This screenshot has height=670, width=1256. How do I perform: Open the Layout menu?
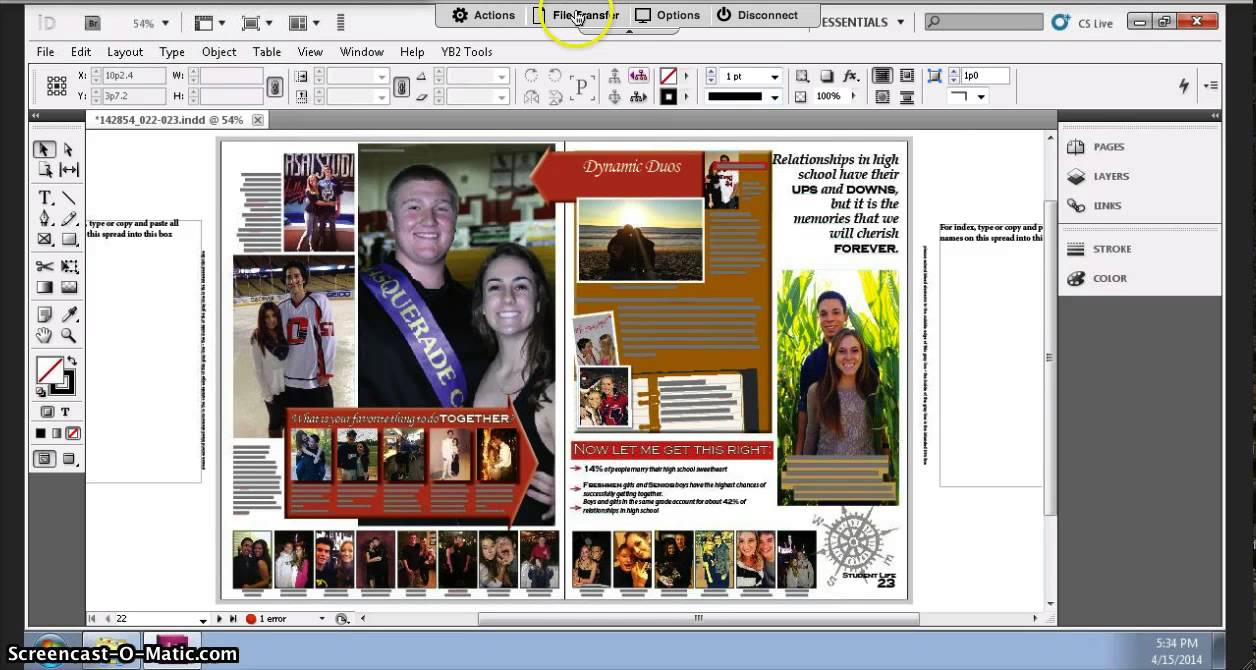[125, 52]
